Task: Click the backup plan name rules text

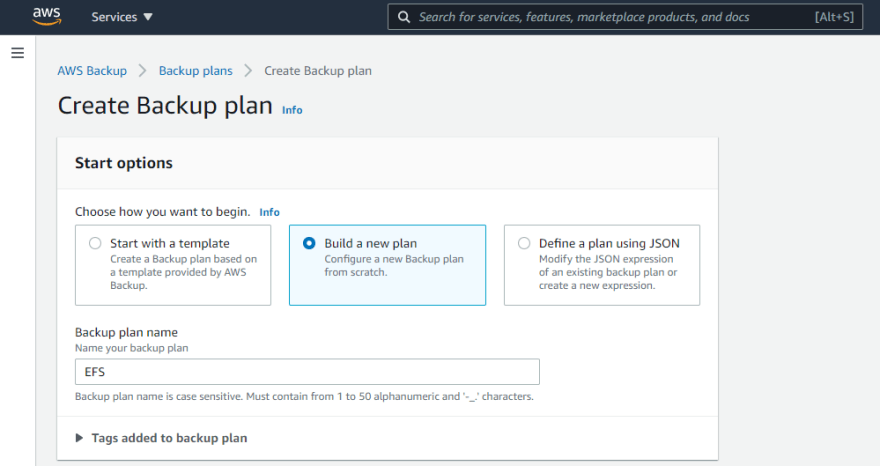Action: tap(304, 396)
